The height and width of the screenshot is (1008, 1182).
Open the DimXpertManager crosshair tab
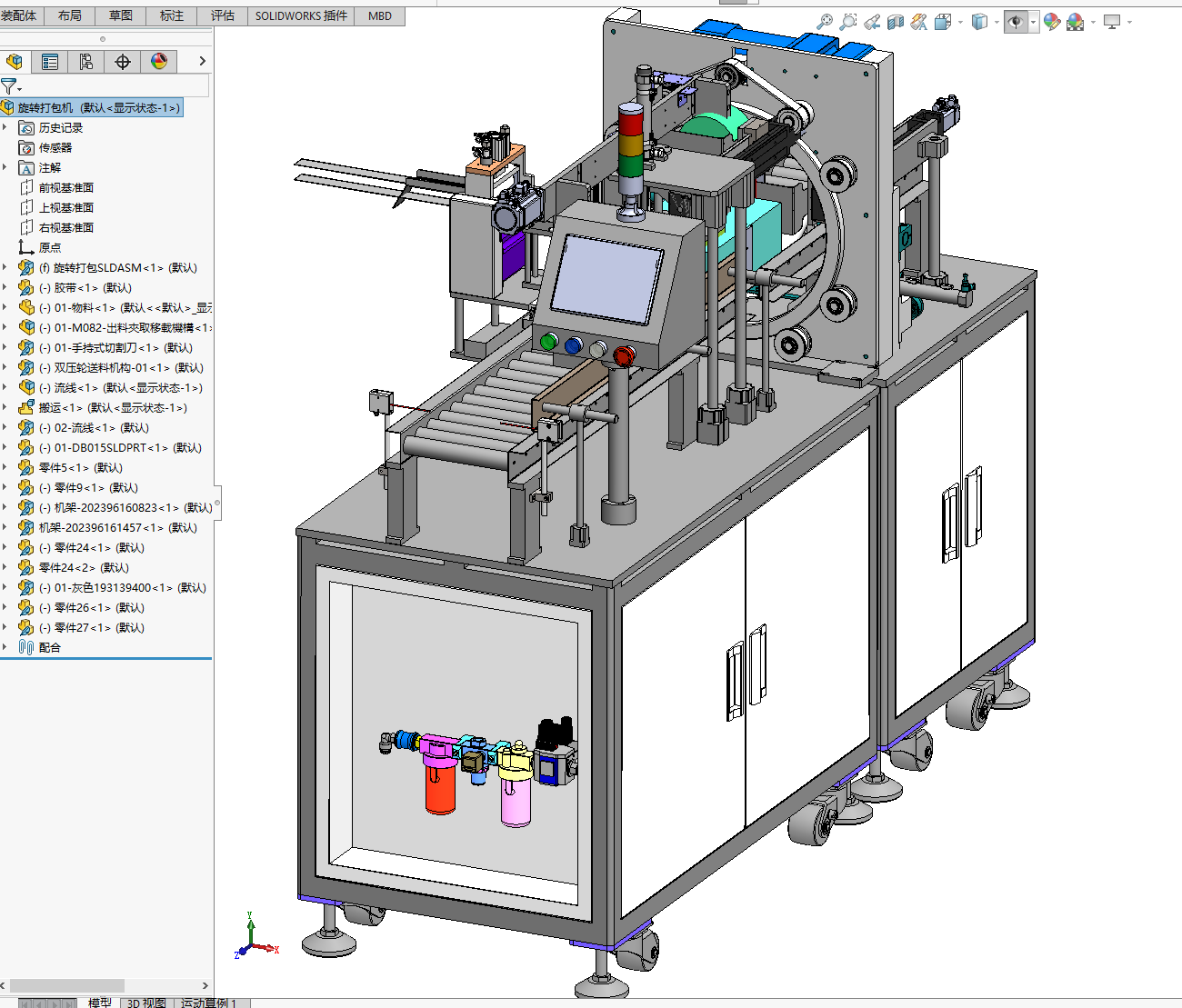123,62
